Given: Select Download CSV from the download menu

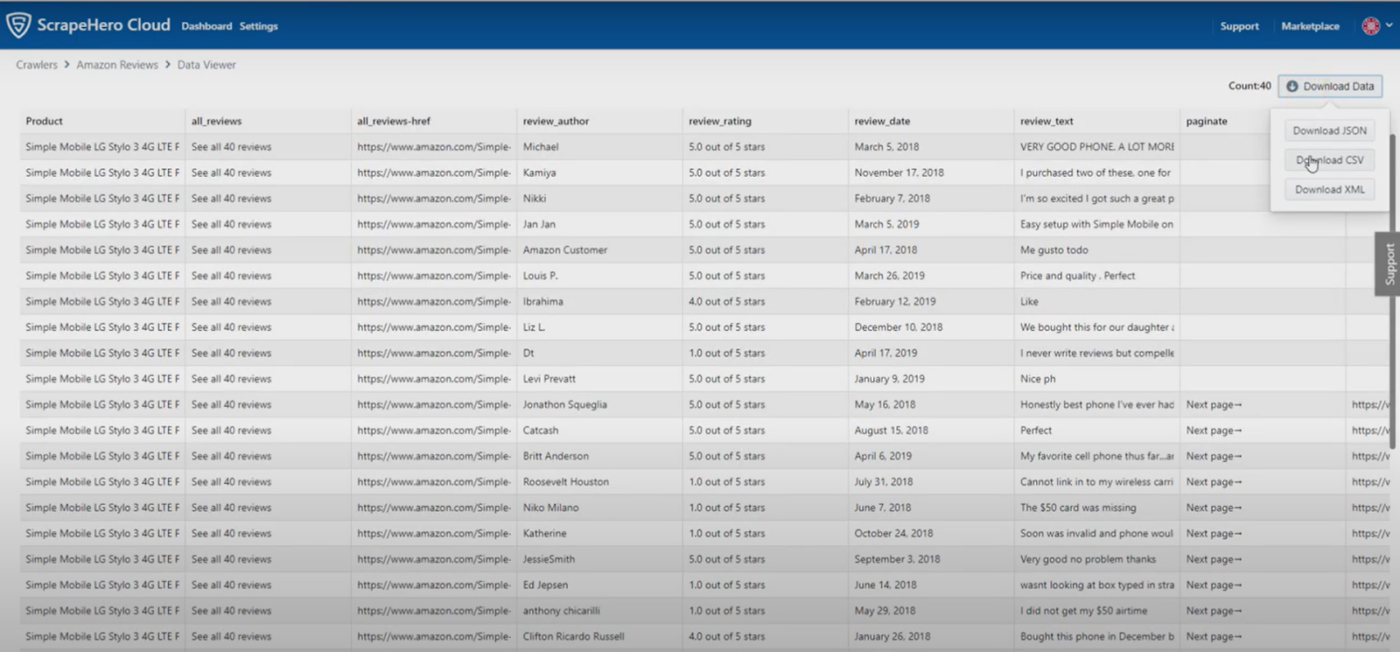Looking at the screenshot, I should click(x=1329, y=159).
